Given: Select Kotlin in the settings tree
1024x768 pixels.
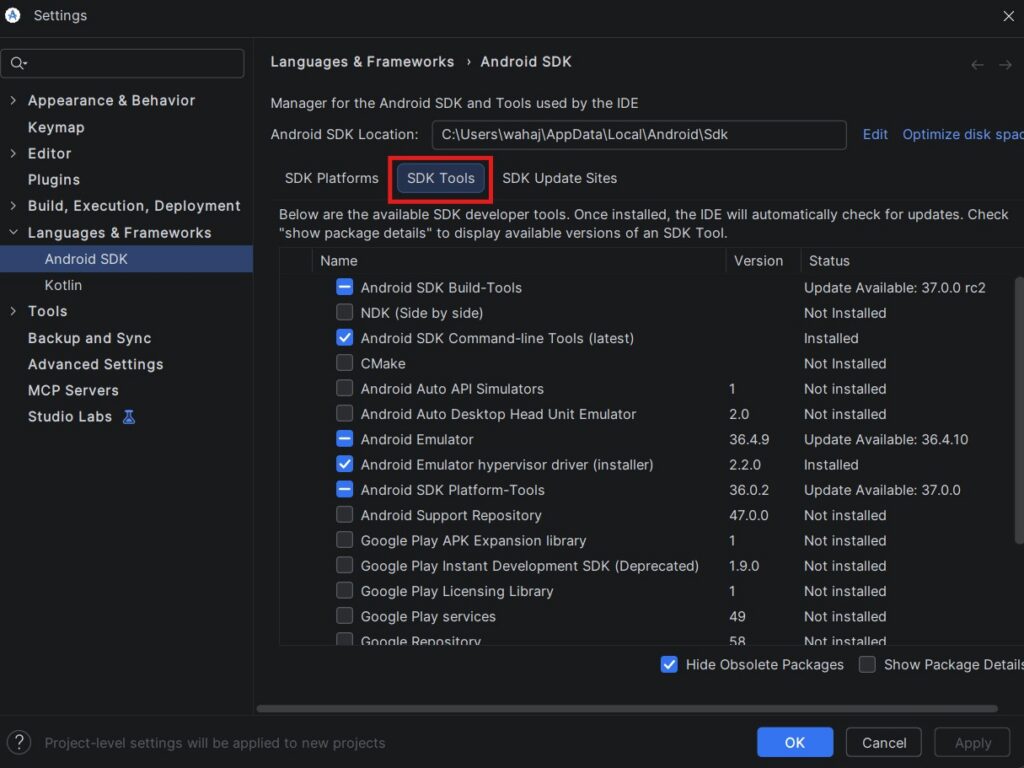Looking at the screenshot, I should pos(63,285).
